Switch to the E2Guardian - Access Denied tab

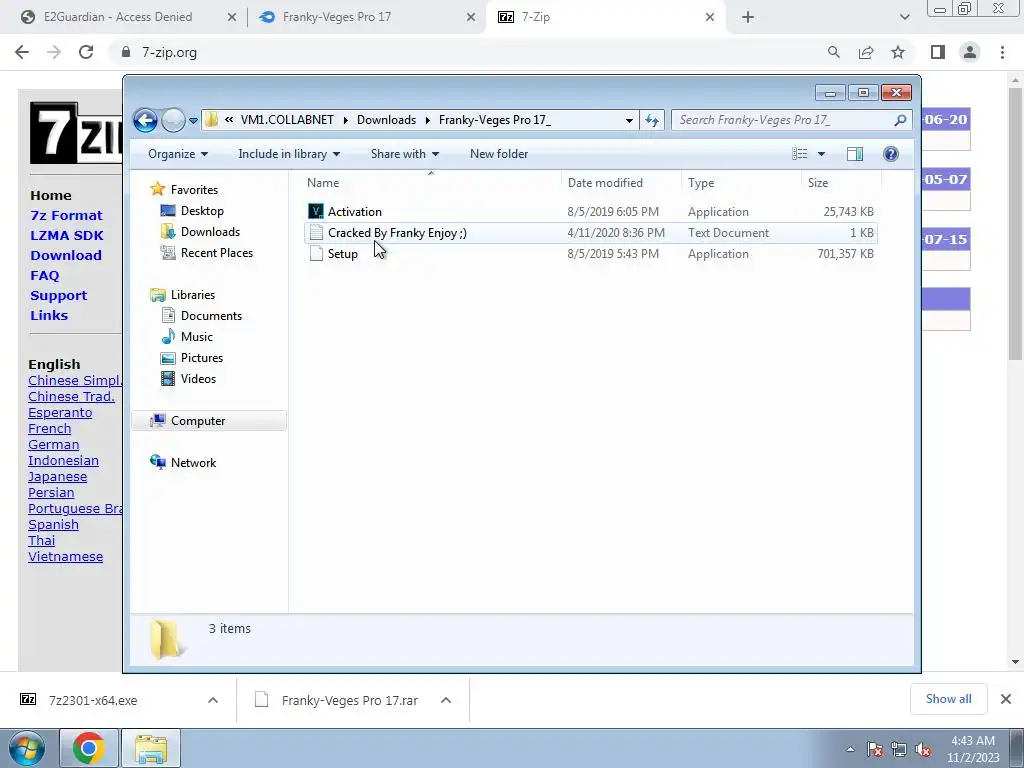pos(118,17)
